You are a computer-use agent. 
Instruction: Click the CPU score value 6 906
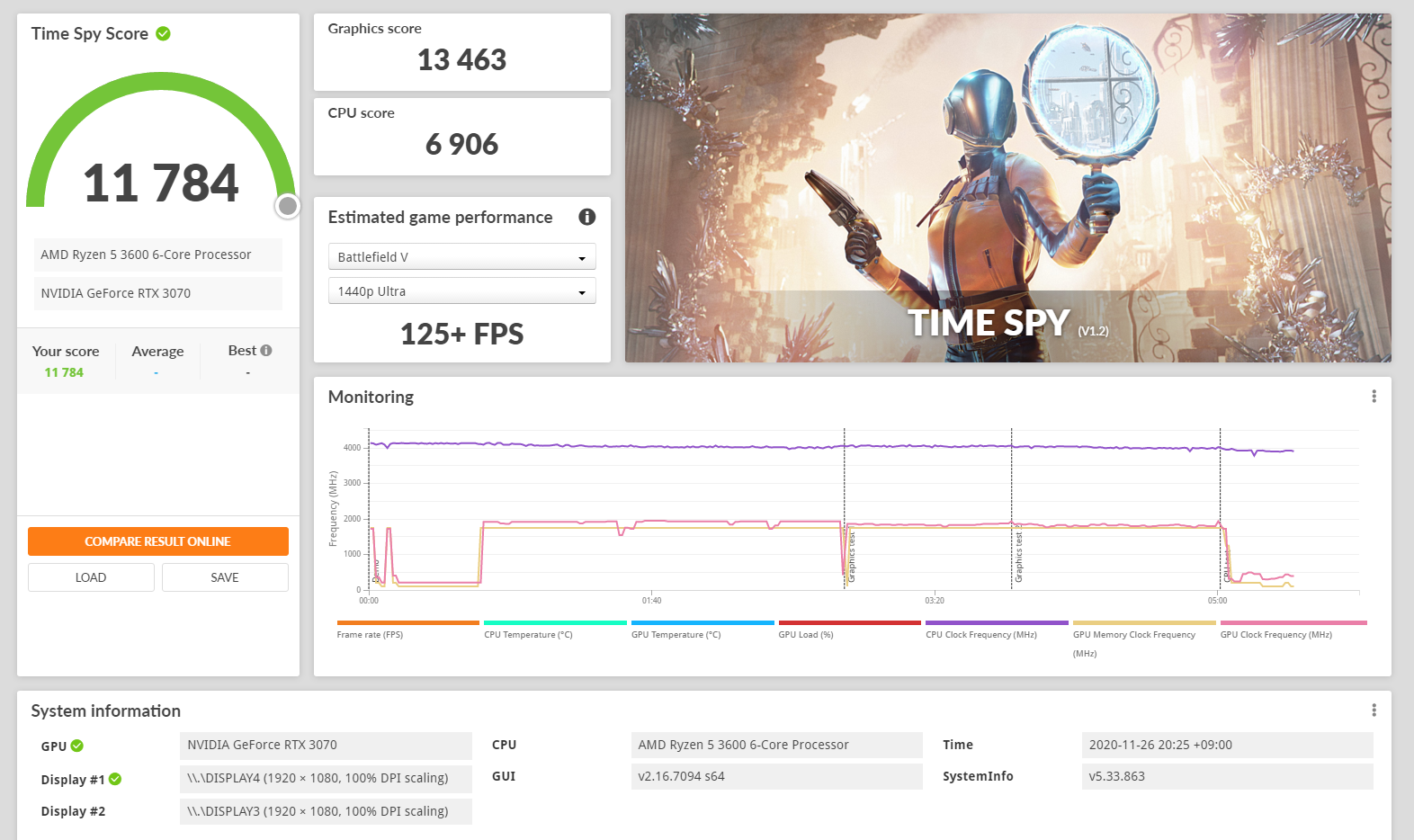tap(461, 145)
